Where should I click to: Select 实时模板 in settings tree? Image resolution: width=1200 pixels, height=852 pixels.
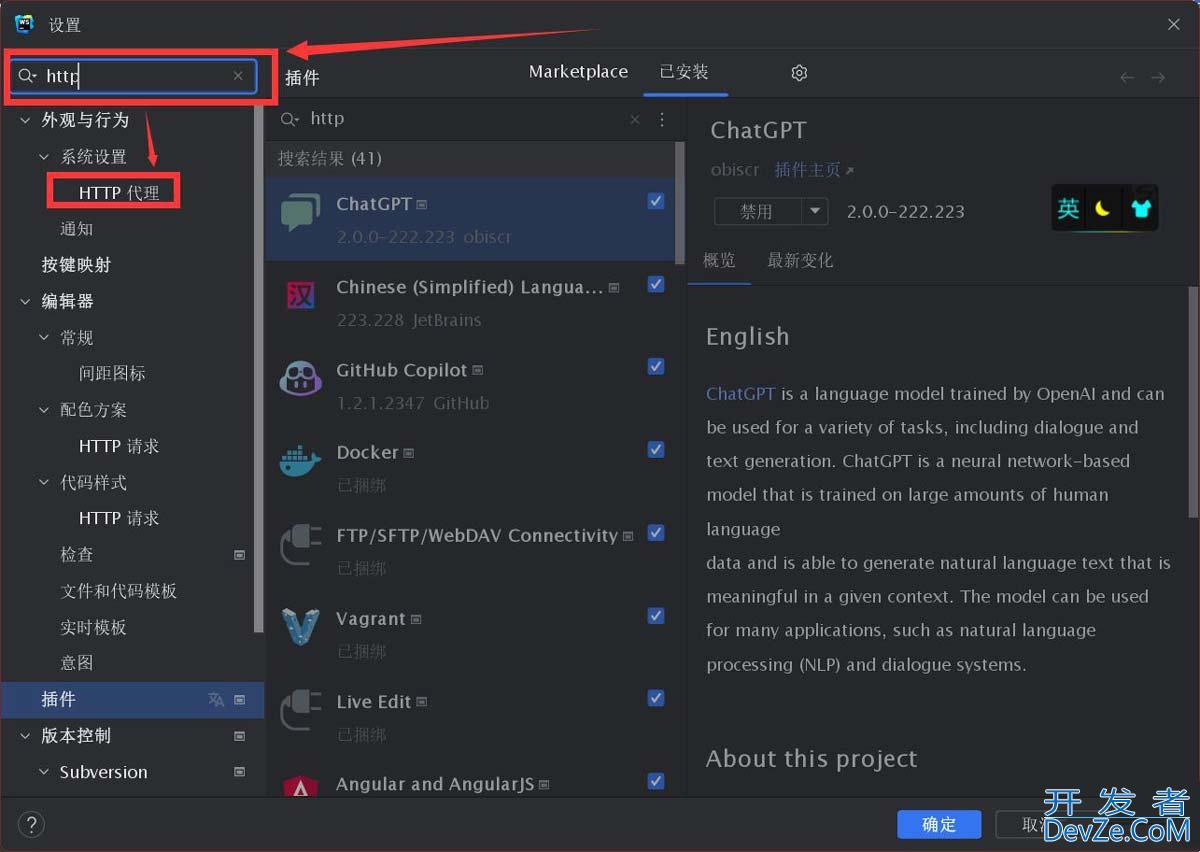point(93,627)
